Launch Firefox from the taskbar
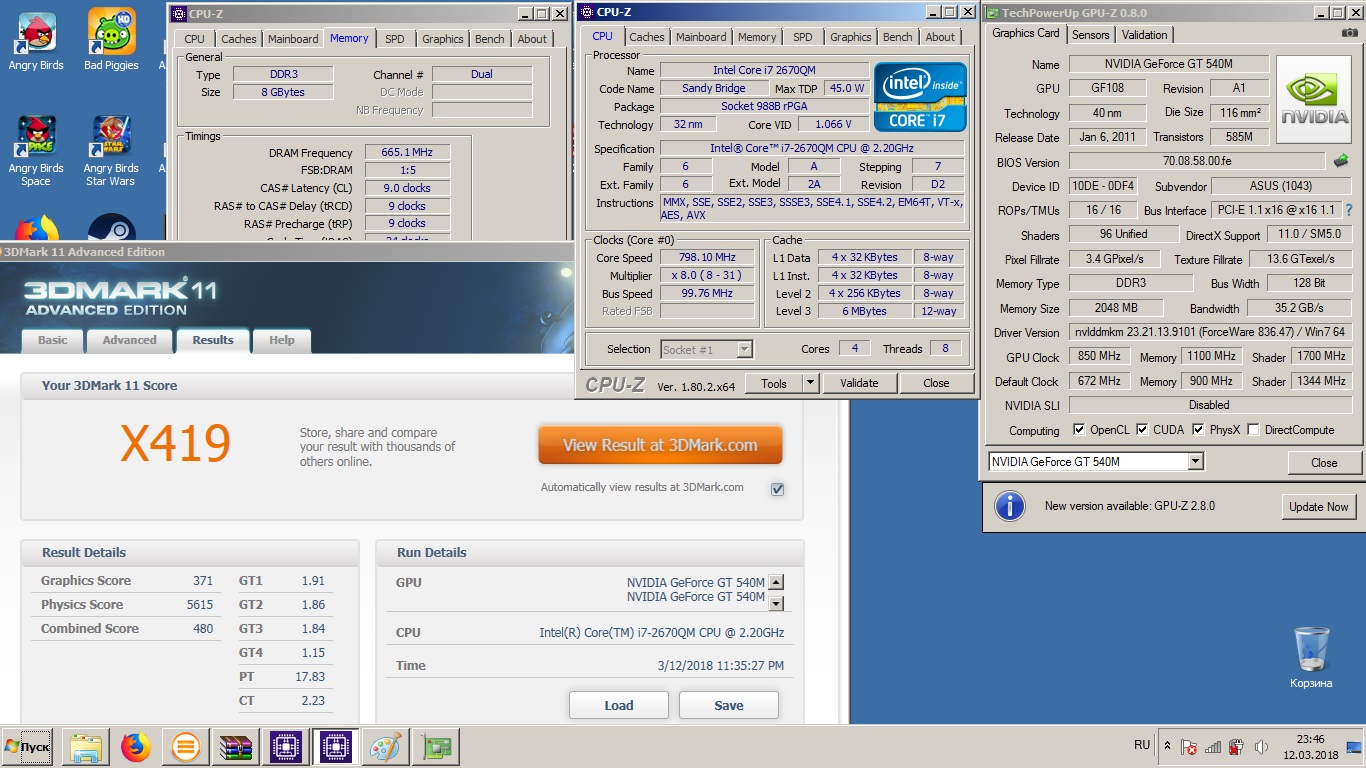The image size is (1366, 768). coord(136,747)
